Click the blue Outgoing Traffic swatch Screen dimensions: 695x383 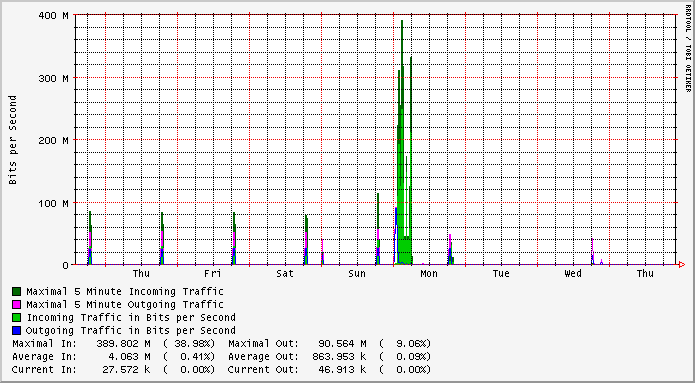(16, 330)
